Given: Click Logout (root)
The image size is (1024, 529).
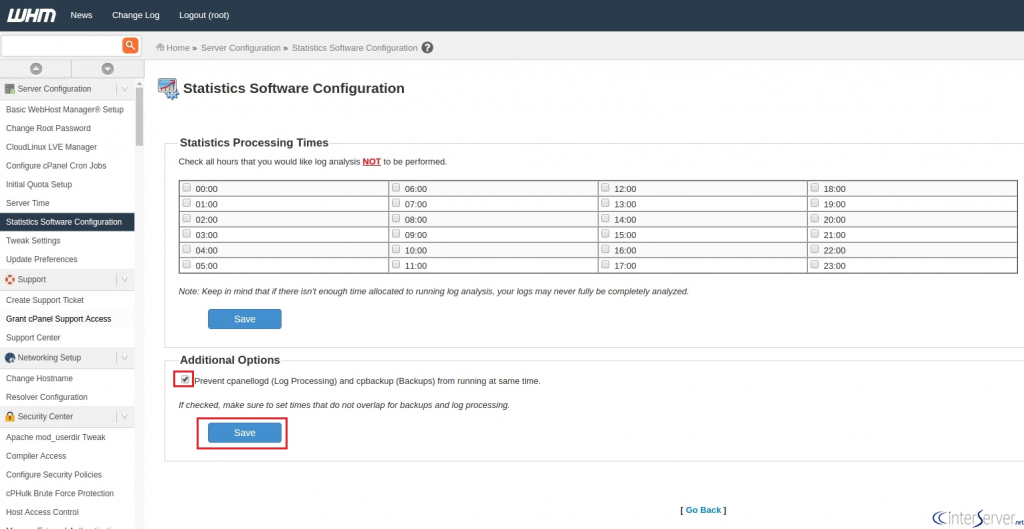Looking at the screenshot, I should tap(204, 15).
